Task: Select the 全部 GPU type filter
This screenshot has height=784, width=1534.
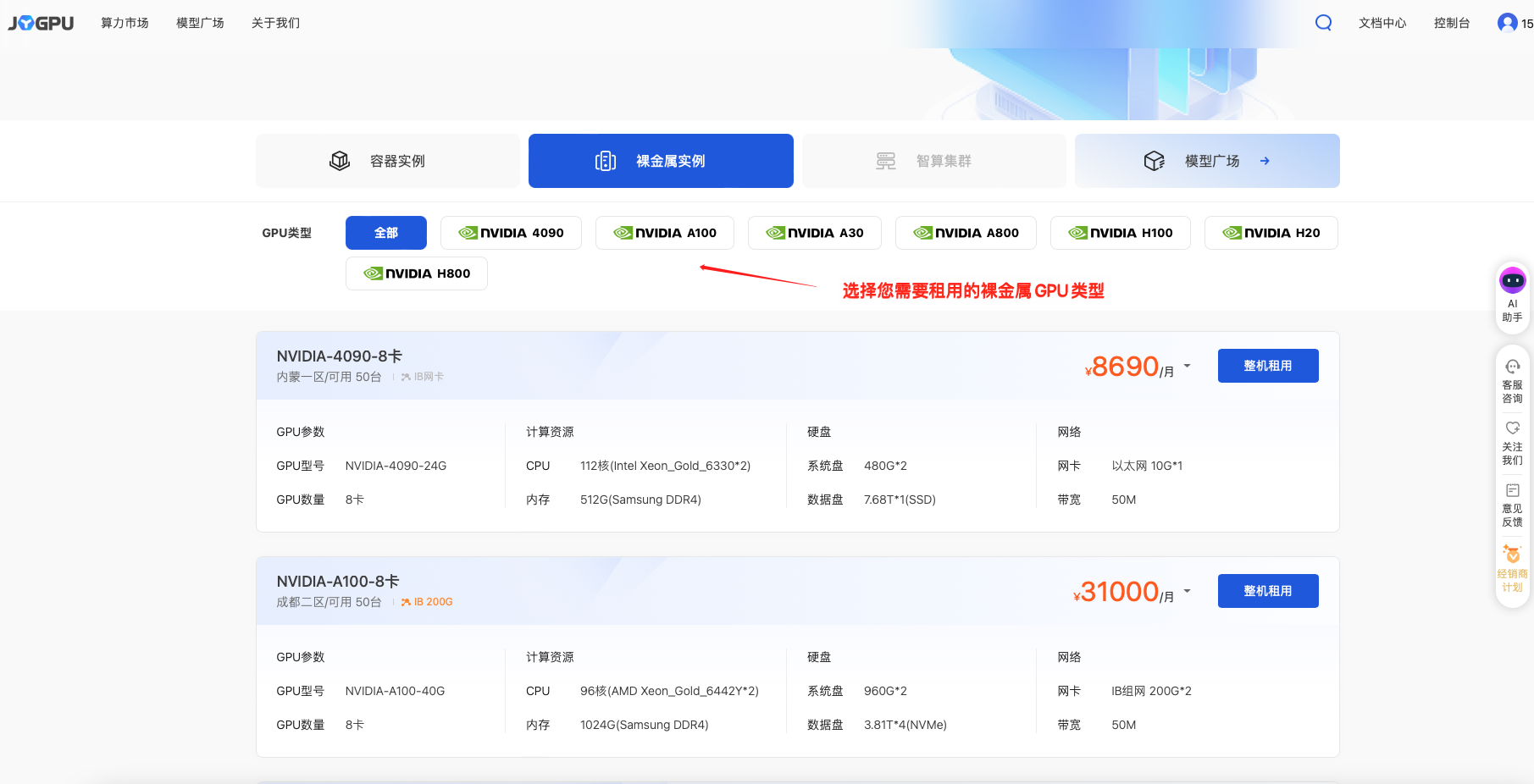Action: point(386,233)
